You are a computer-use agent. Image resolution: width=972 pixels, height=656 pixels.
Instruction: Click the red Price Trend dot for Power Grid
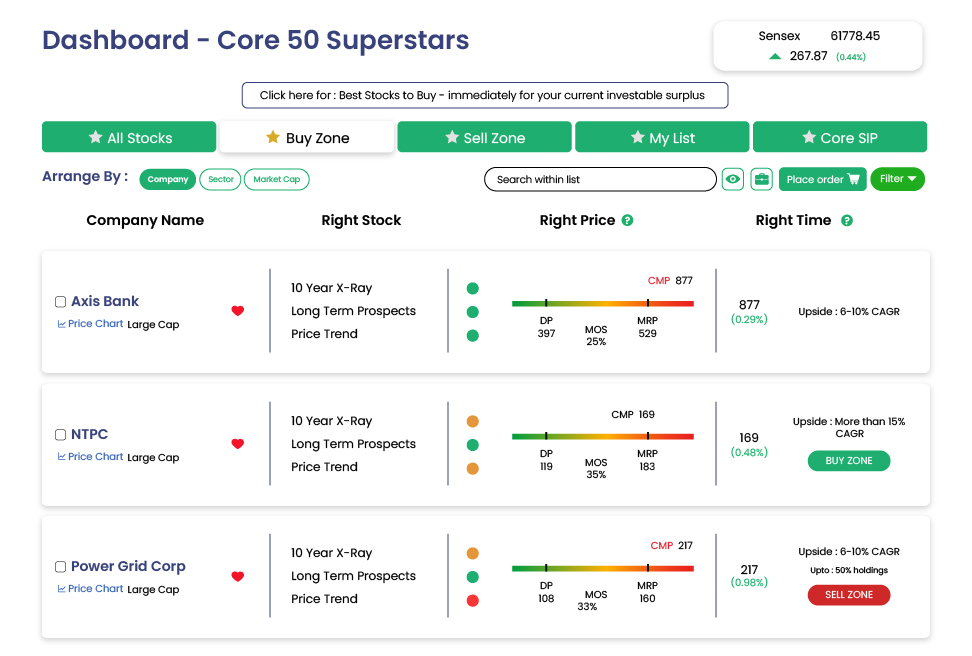[x=473, y=600]
